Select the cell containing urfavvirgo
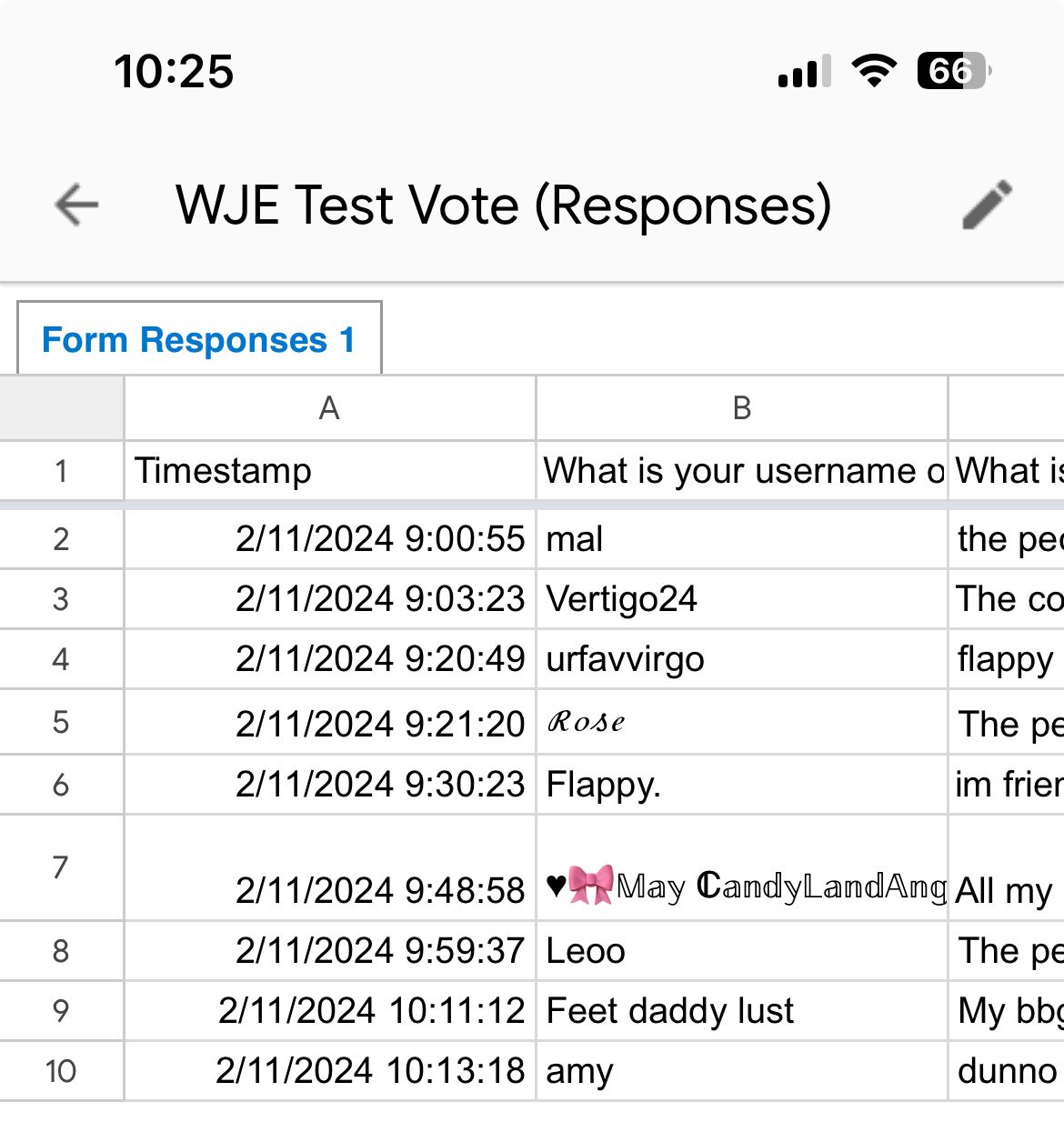Screen dimensions: 1064x1122 (x=741, y=659)
